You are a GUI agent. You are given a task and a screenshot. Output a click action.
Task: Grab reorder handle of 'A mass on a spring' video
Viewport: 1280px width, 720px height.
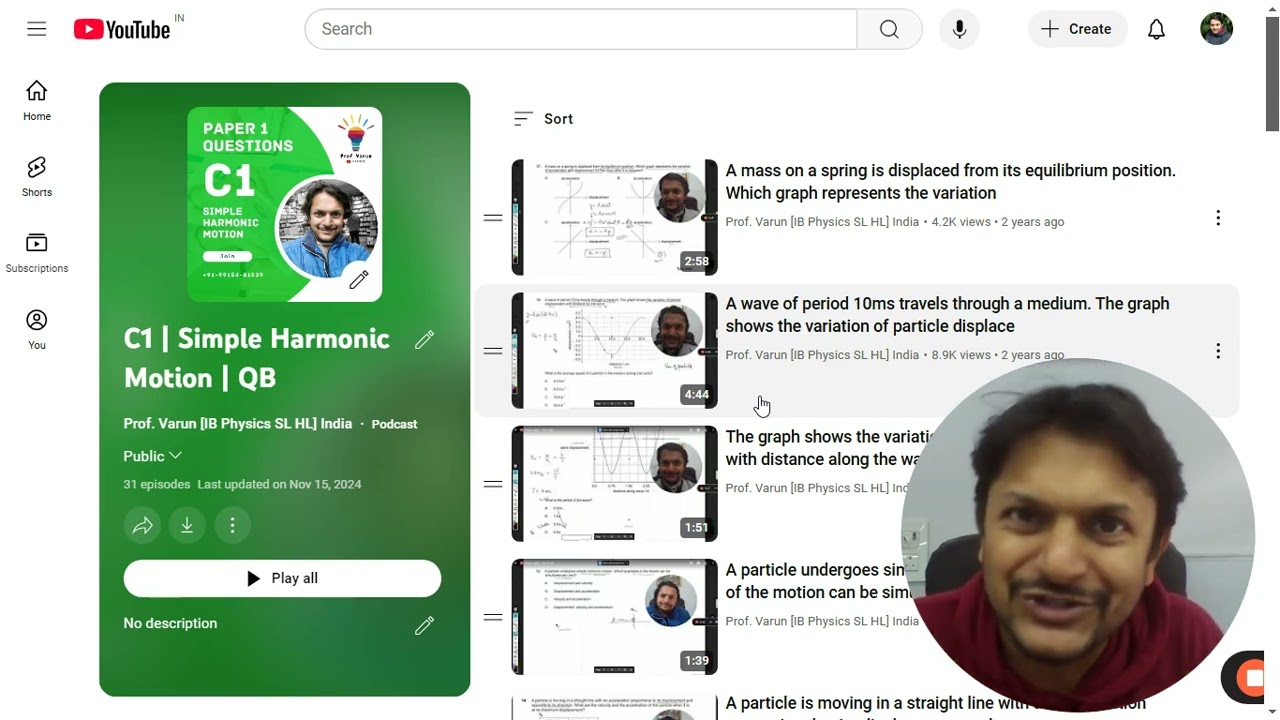tap(493, 218)
